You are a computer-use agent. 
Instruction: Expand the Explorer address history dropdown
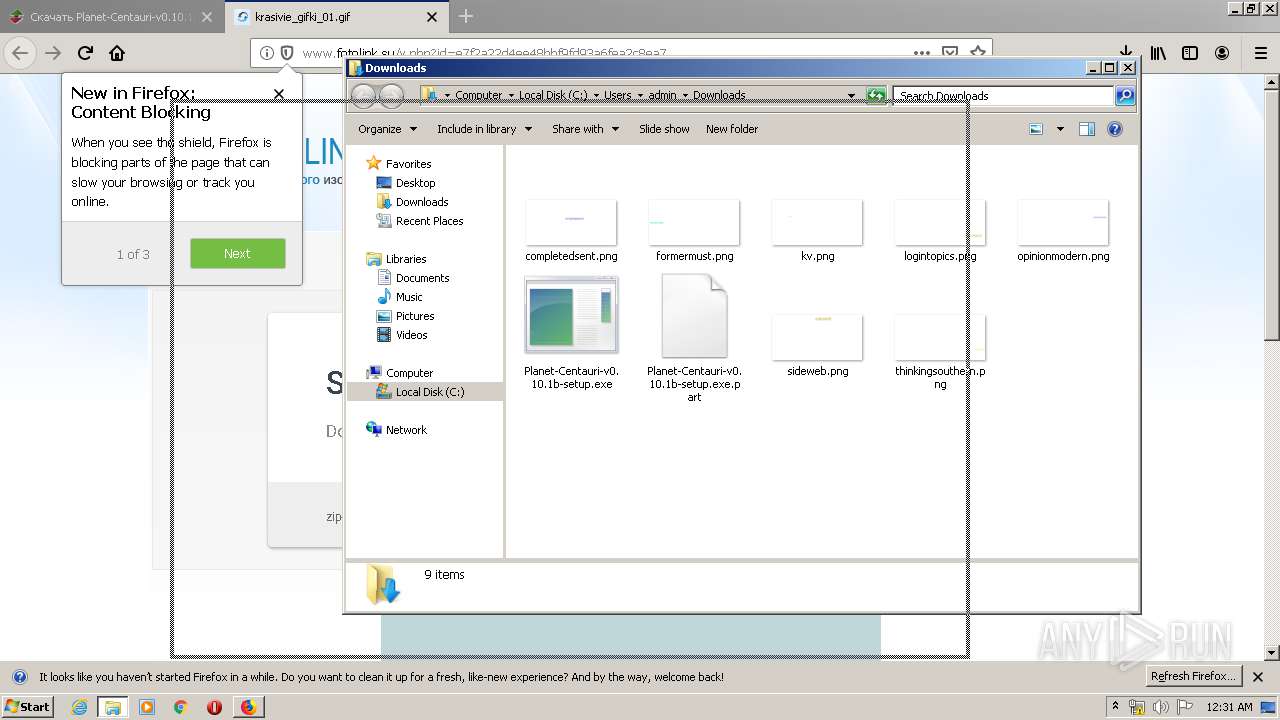851,96
